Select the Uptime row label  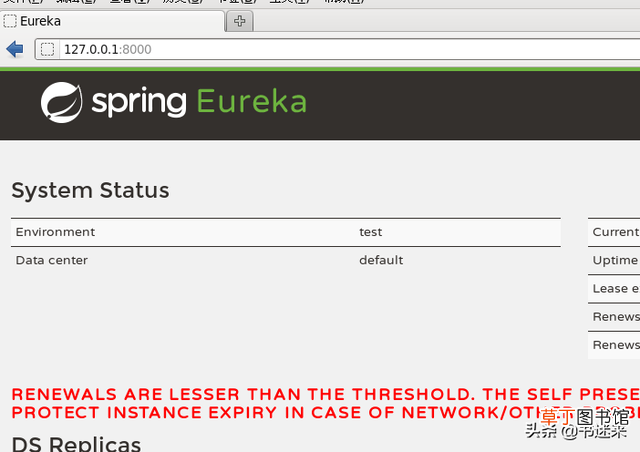coord(615,261)
